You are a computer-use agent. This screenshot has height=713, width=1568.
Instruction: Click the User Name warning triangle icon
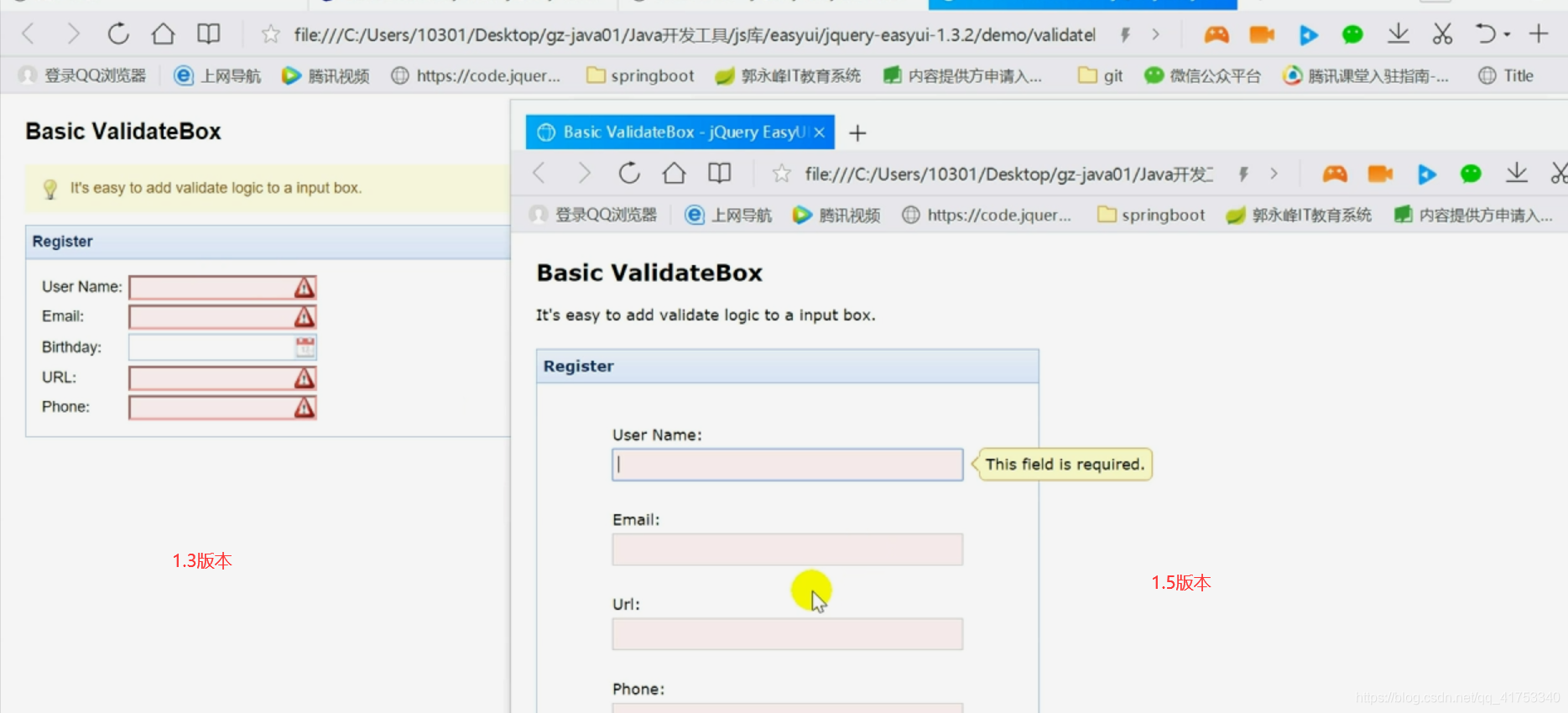305,288
